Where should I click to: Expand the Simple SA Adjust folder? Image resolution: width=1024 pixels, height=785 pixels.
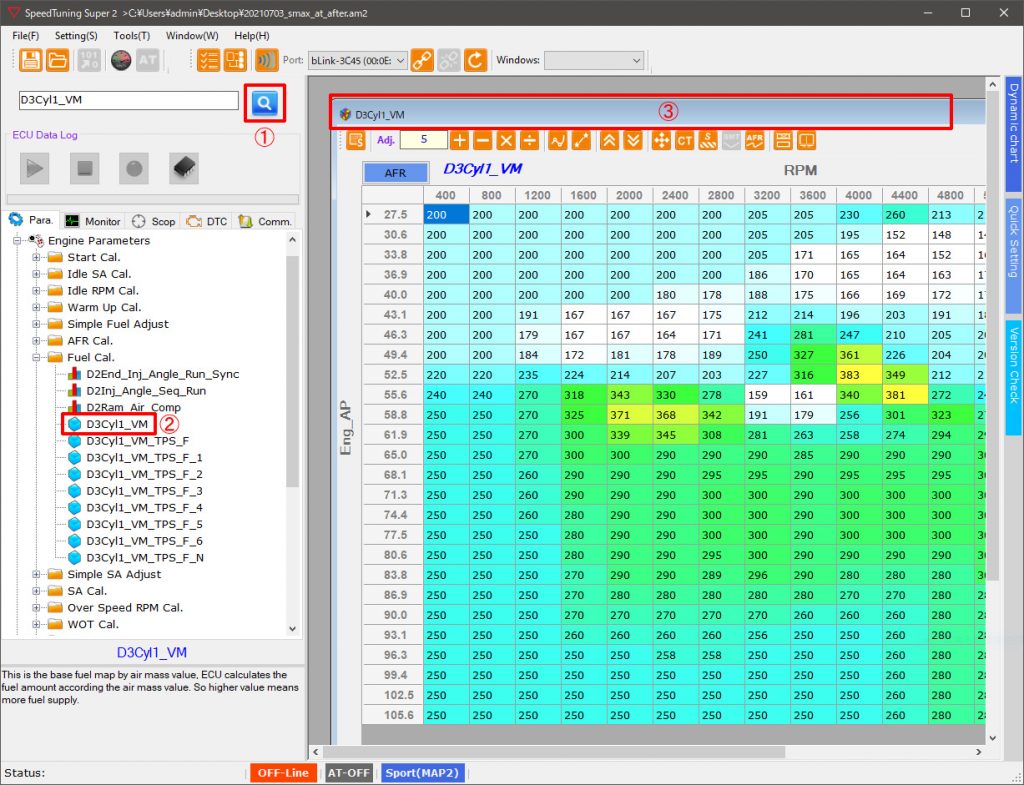click(37, 575)
